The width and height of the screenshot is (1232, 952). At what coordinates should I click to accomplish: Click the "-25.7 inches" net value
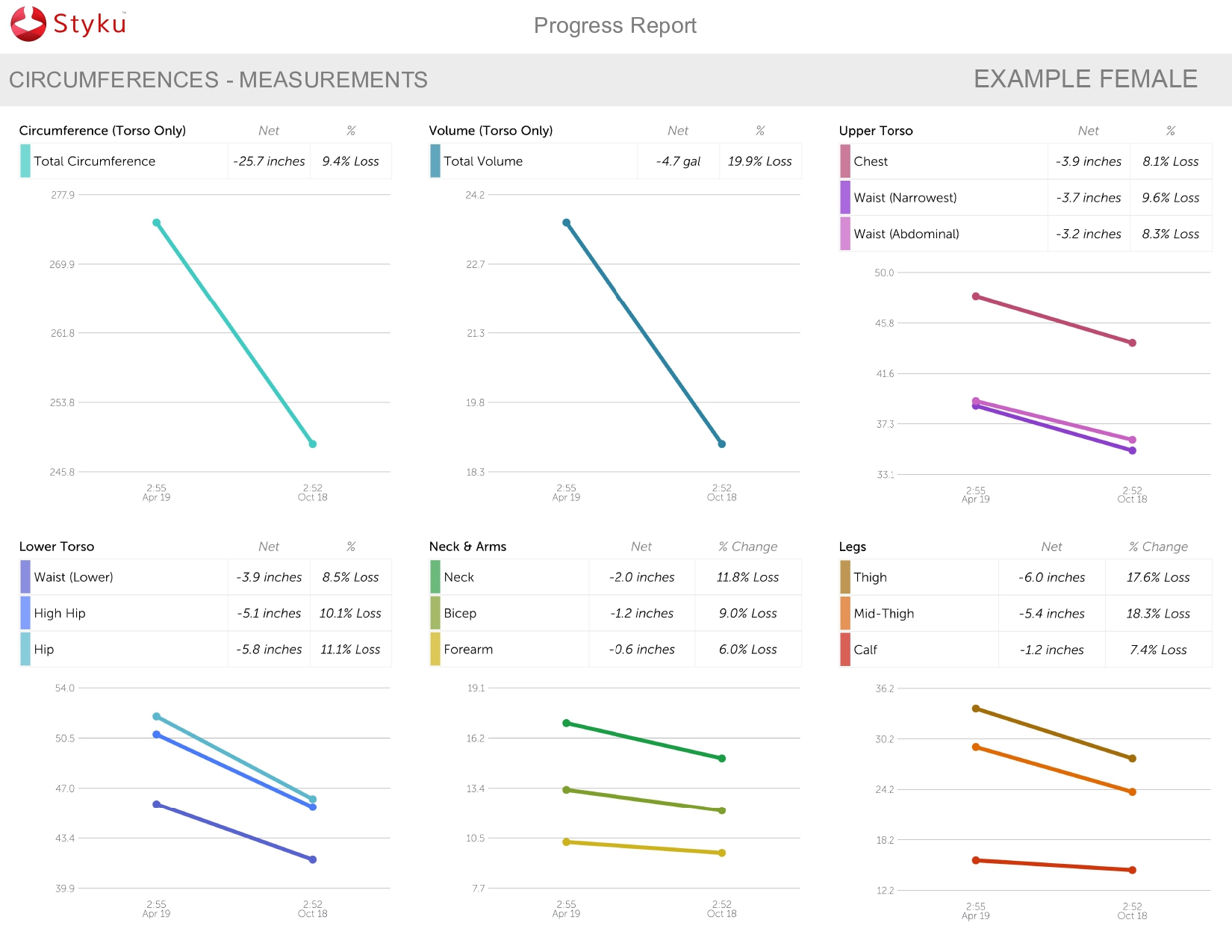tap(270, 161)
